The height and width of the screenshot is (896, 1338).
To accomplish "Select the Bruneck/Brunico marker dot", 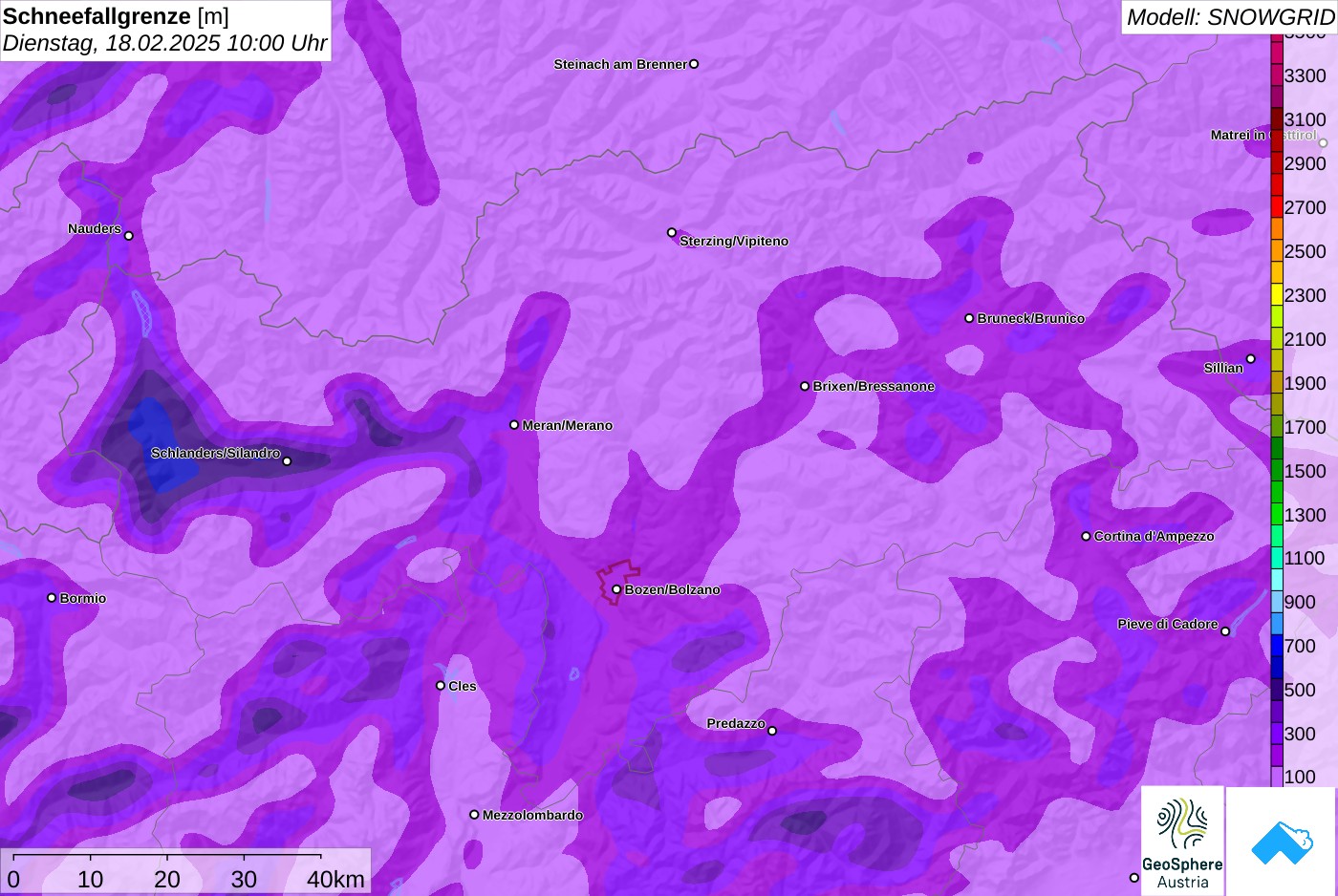I will (969, 318).
